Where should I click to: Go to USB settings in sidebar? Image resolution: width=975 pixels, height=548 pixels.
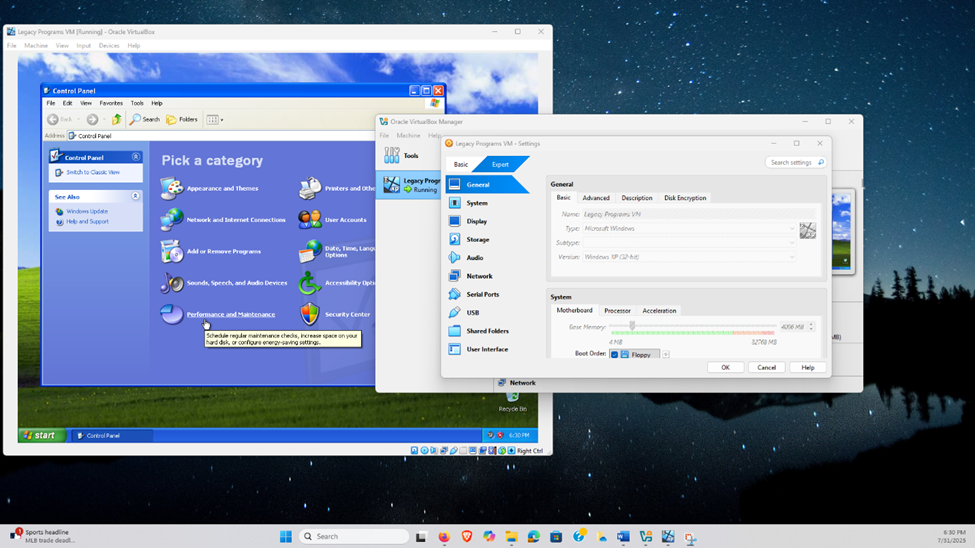tap(472, 313)
